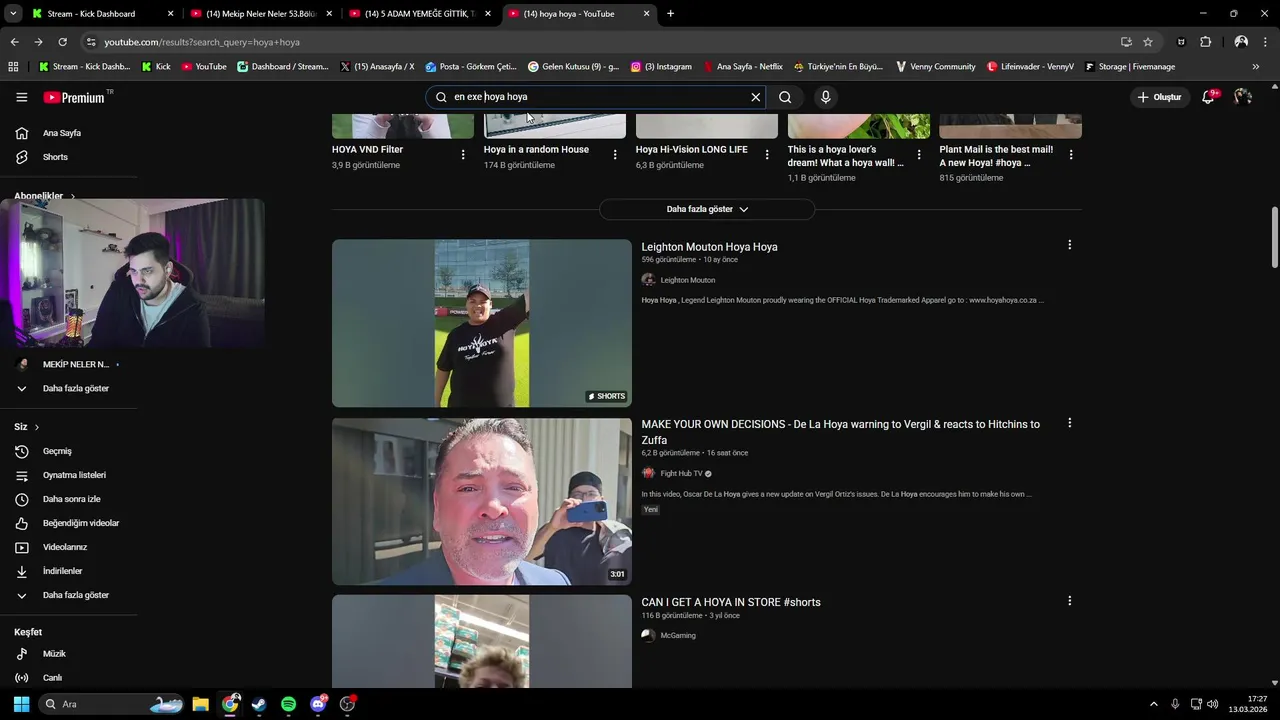The width and height of the screenshot is (1280, 720).
Task: Open MAKE YOUR OWN DECISIONS video thumbnail
Action: [x=482, y=501]
